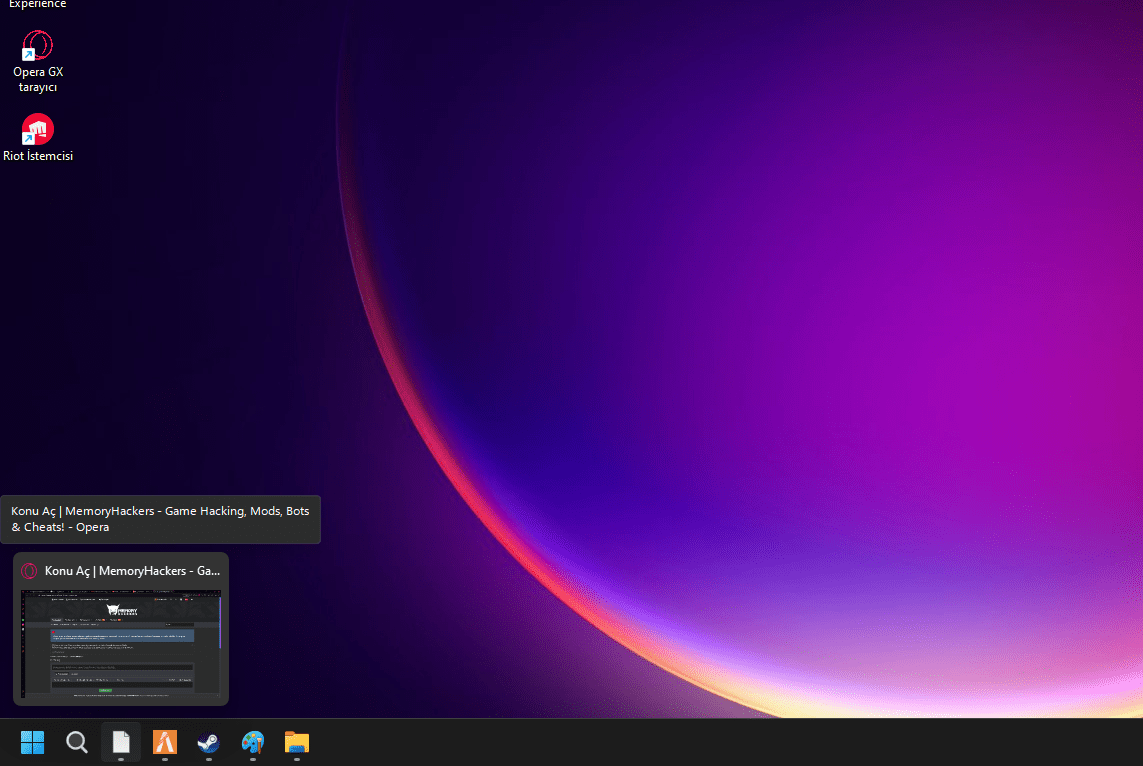Open File Explorer from the taskbar

297,742
